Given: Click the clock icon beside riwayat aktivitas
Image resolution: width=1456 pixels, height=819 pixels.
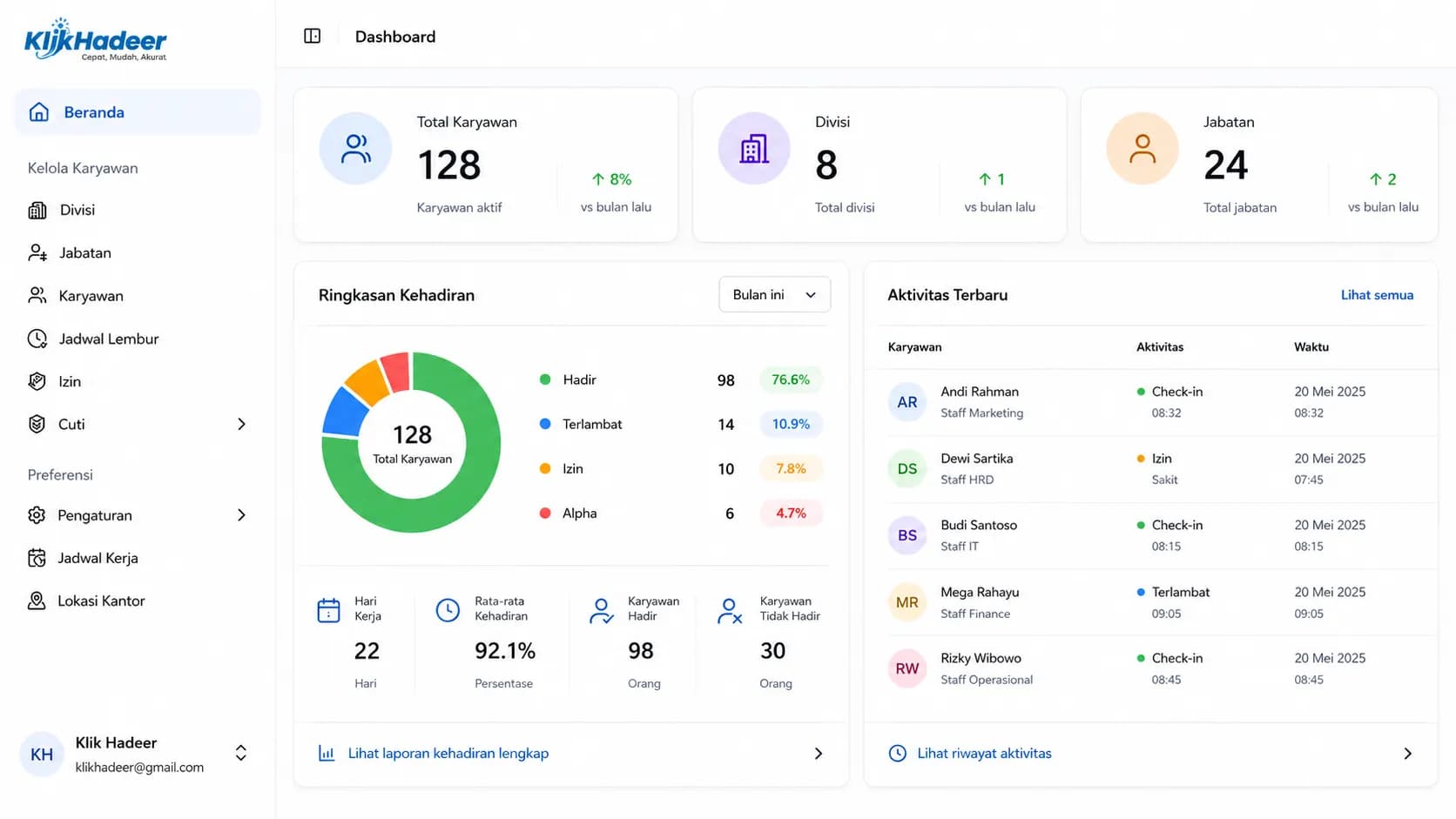Looking at the screenshot, I should tap(897, 753).
